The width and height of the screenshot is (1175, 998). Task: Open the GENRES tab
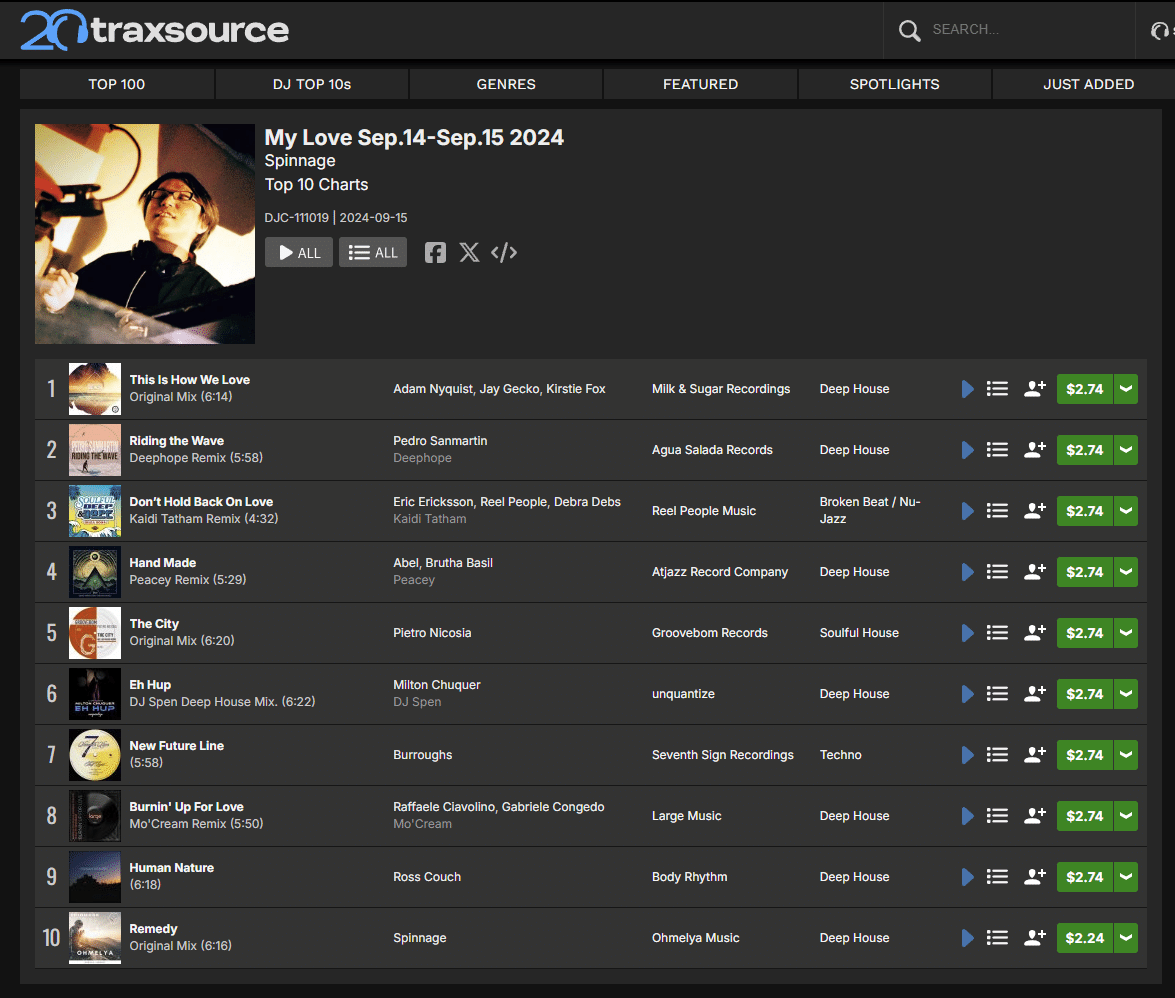tap(506, 84)
